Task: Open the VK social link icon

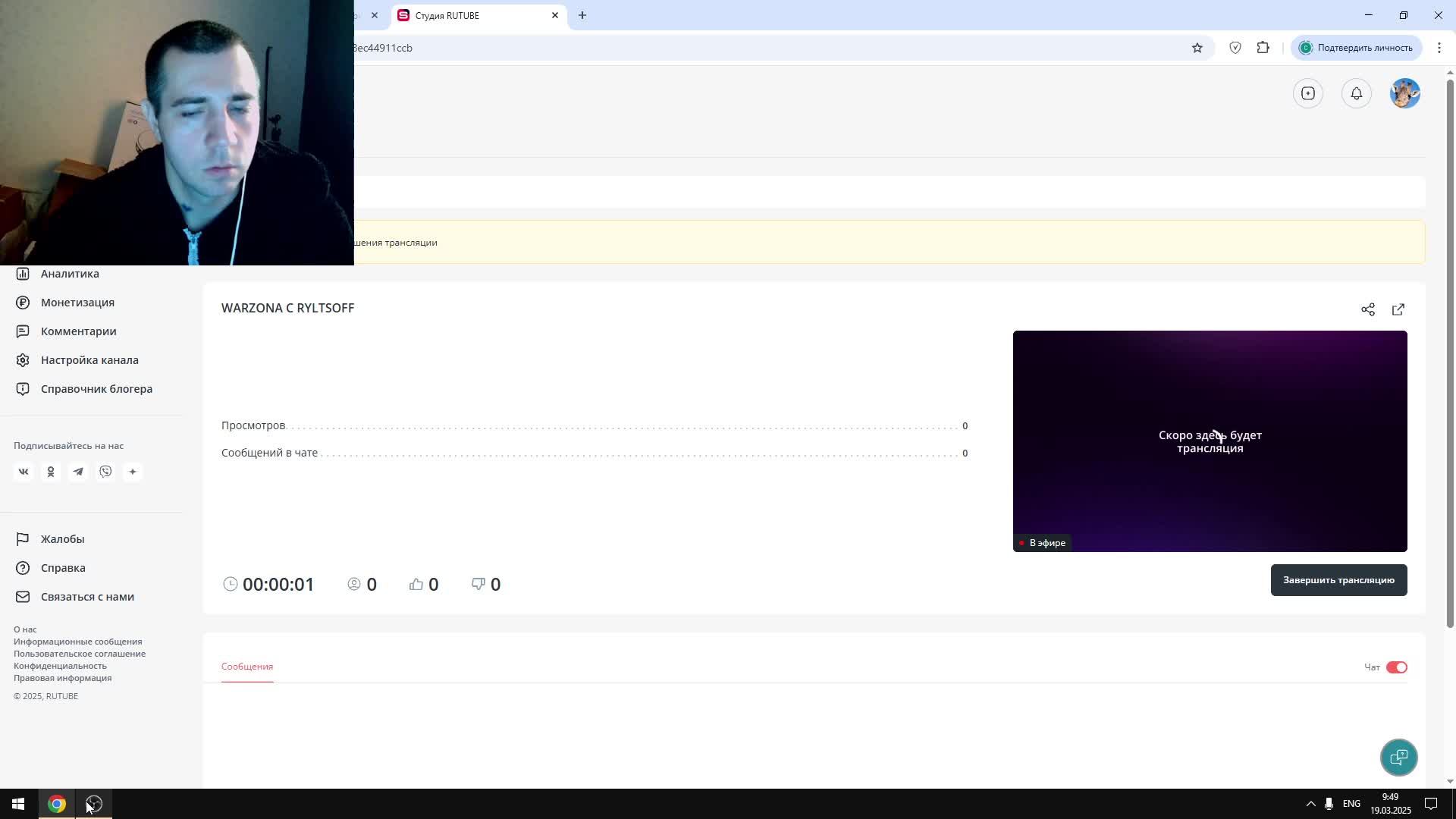Action: pos(24,472)
